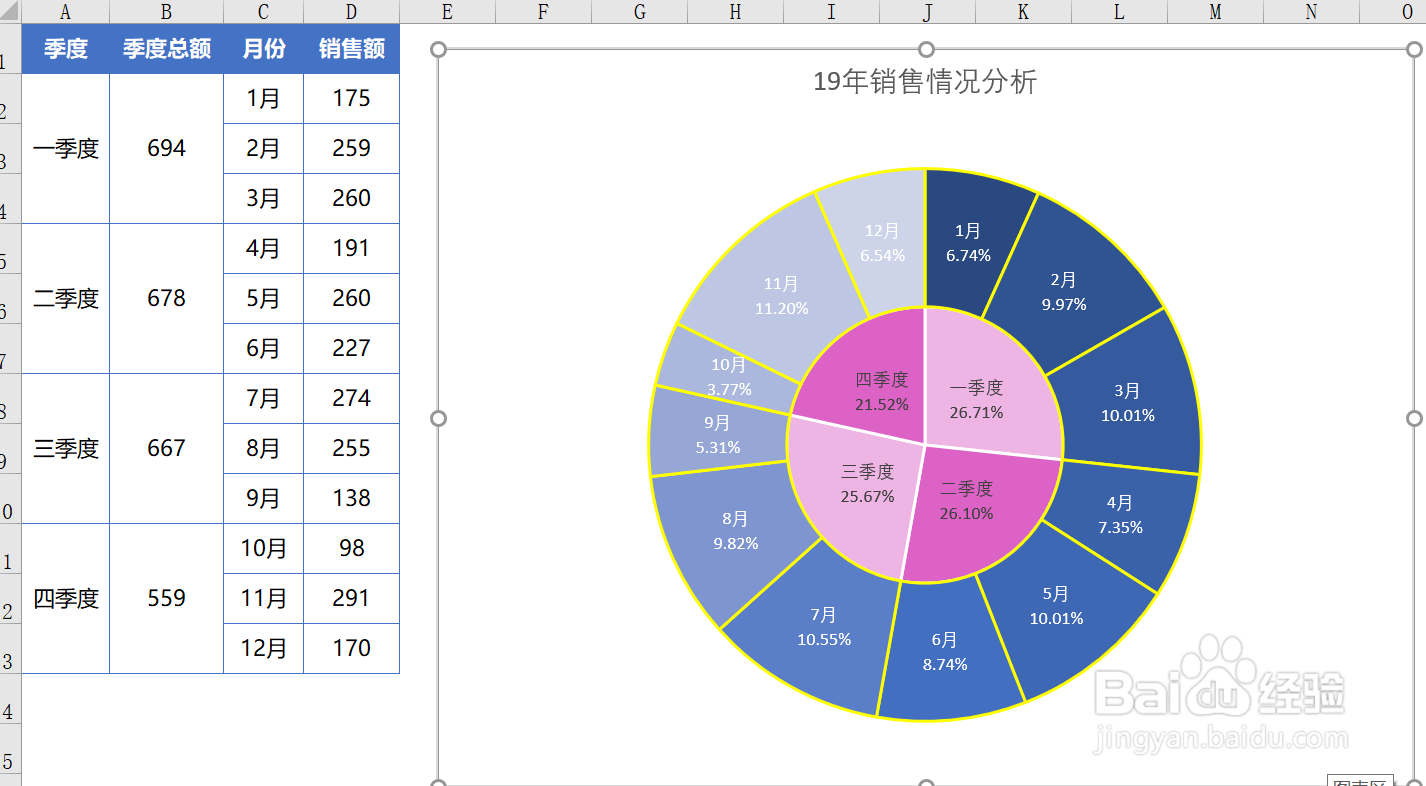Viewport: 1426px width, 786px height.
Task: Click the 2月 month cell in table
Action: (264, 149)
